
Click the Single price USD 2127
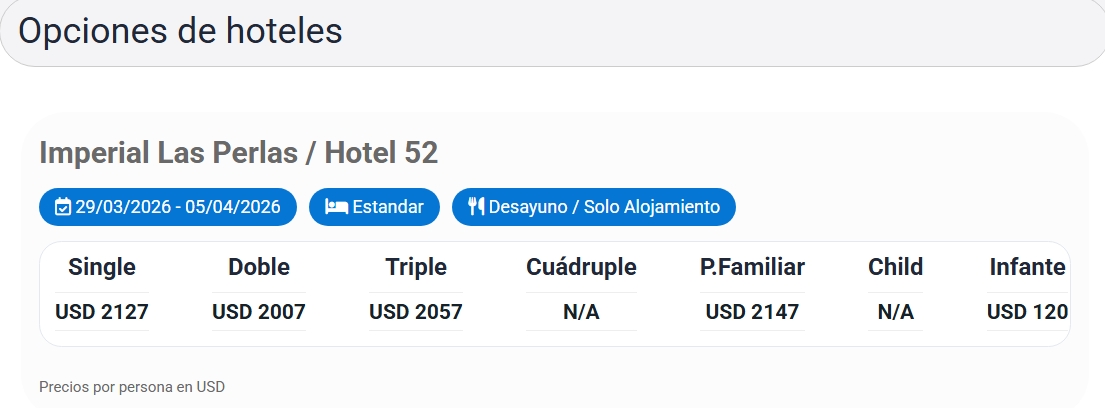(x=102, y=312)
